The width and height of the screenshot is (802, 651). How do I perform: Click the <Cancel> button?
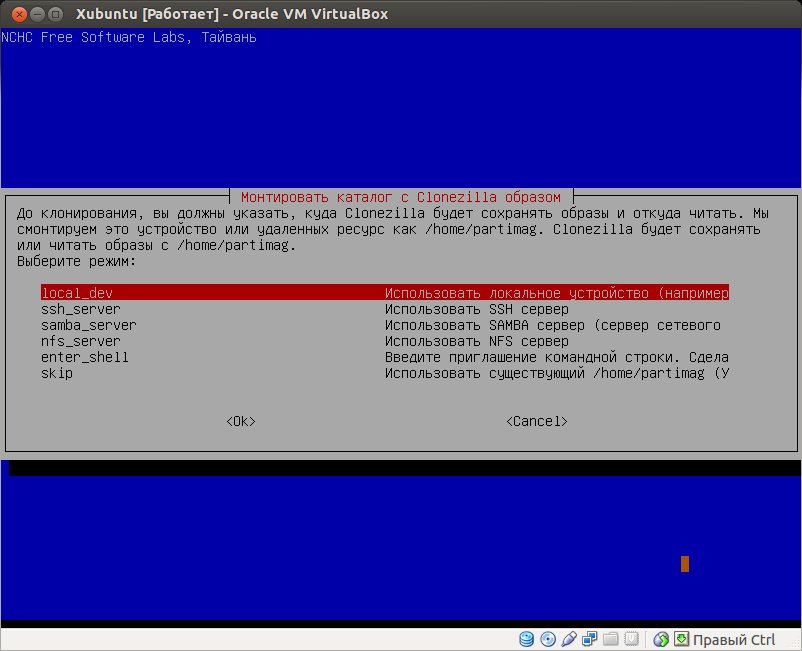[x=537, y=421]
